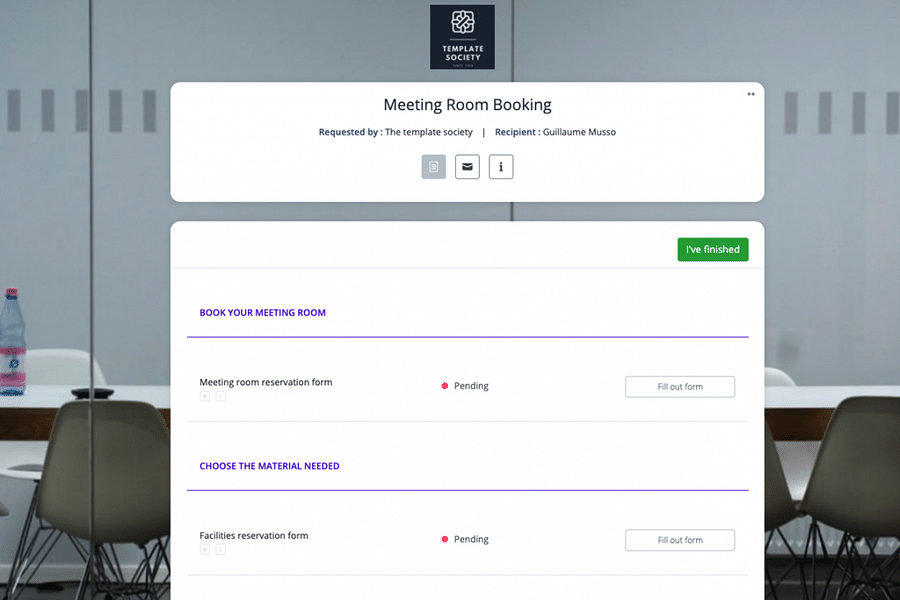The width and height of the screenshot is (900, 600).
Task: Click the Pending status of Meeting room reservation form
Action: pos(470,385)
